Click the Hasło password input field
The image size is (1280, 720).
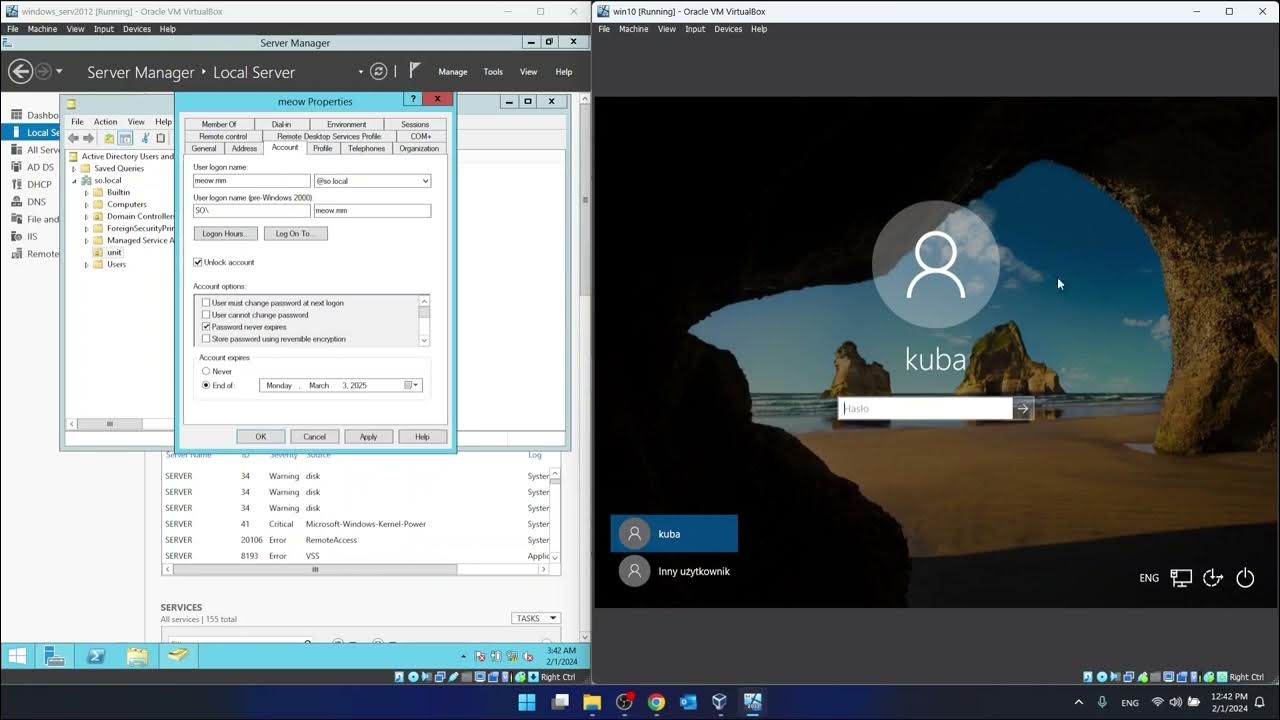point(925,408)
